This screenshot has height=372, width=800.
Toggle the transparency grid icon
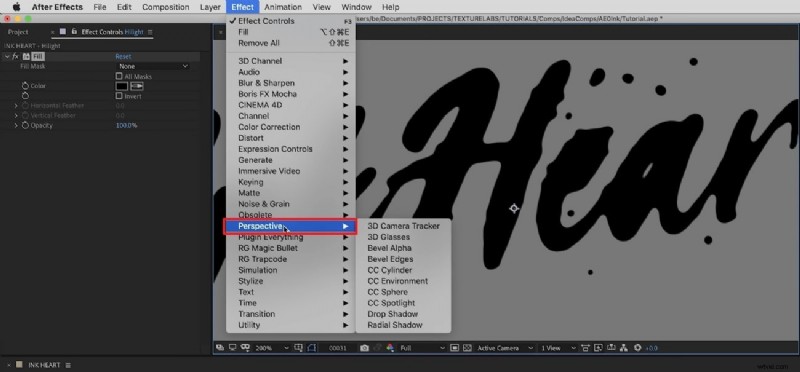click(x=467, y=348)
